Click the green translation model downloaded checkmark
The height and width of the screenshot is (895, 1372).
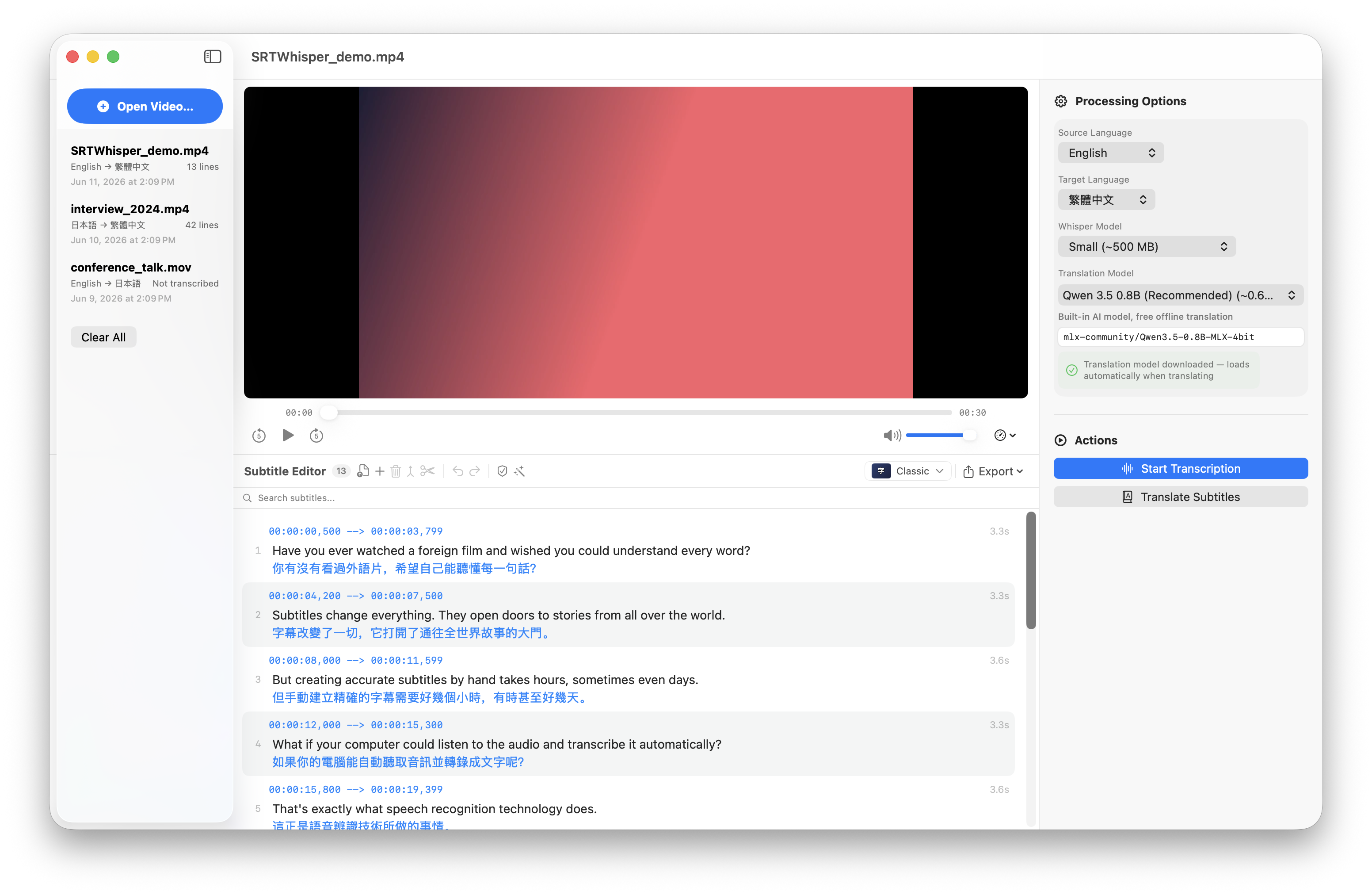[x=1072, y=370]
